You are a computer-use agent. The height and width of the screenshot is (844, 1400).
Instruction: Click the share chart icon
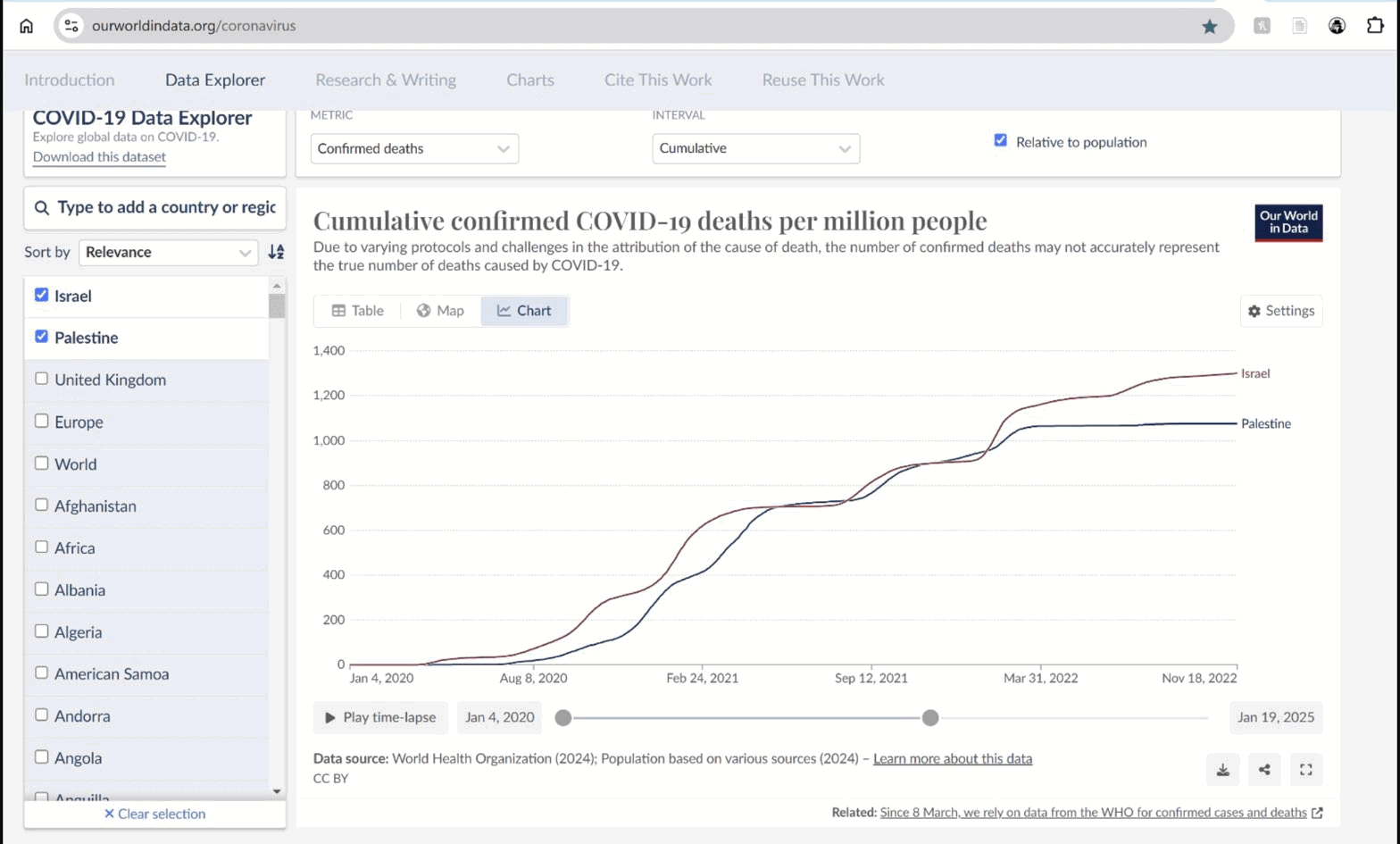[1264, 770]
